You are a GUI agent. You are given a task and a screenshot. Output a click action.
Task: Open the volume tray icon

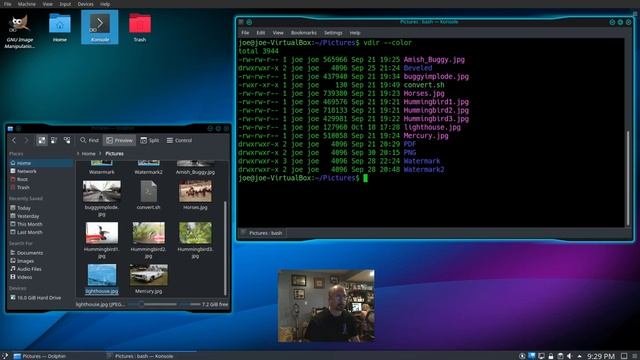pos(569,356)
